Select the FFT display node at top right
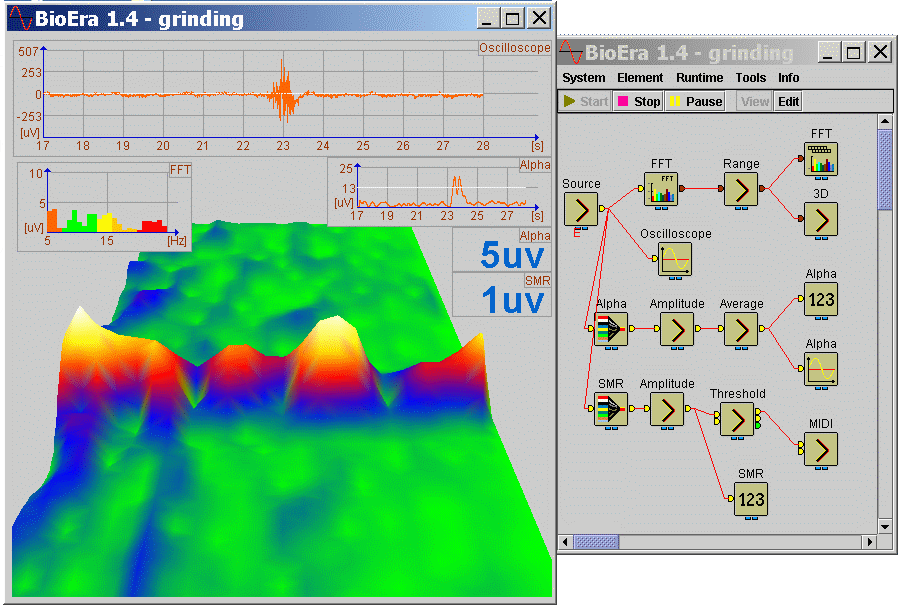 pyautogui.click(x=821, y=159)
